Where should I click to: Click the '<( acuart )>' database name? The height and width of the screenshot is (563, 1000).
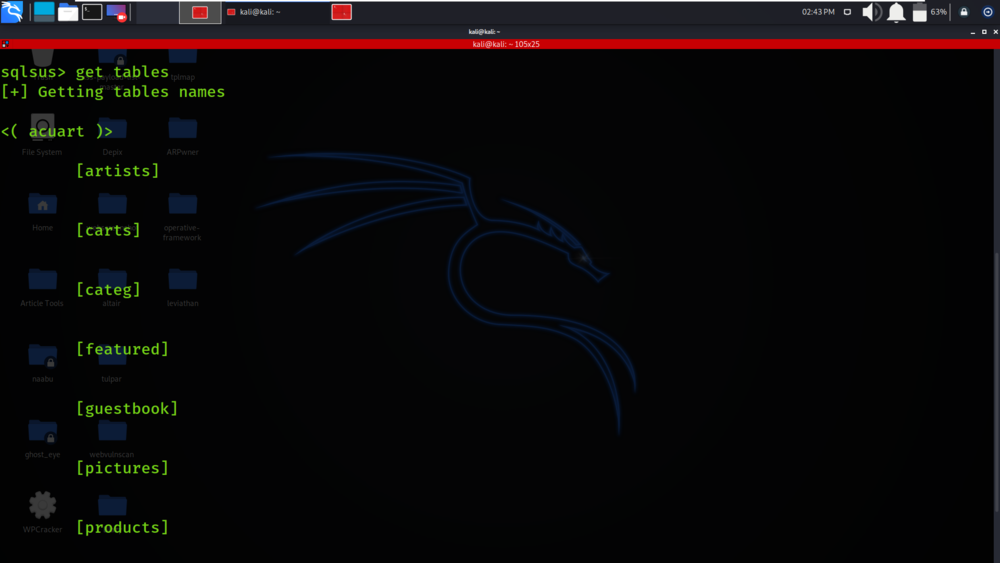[57, 131]
